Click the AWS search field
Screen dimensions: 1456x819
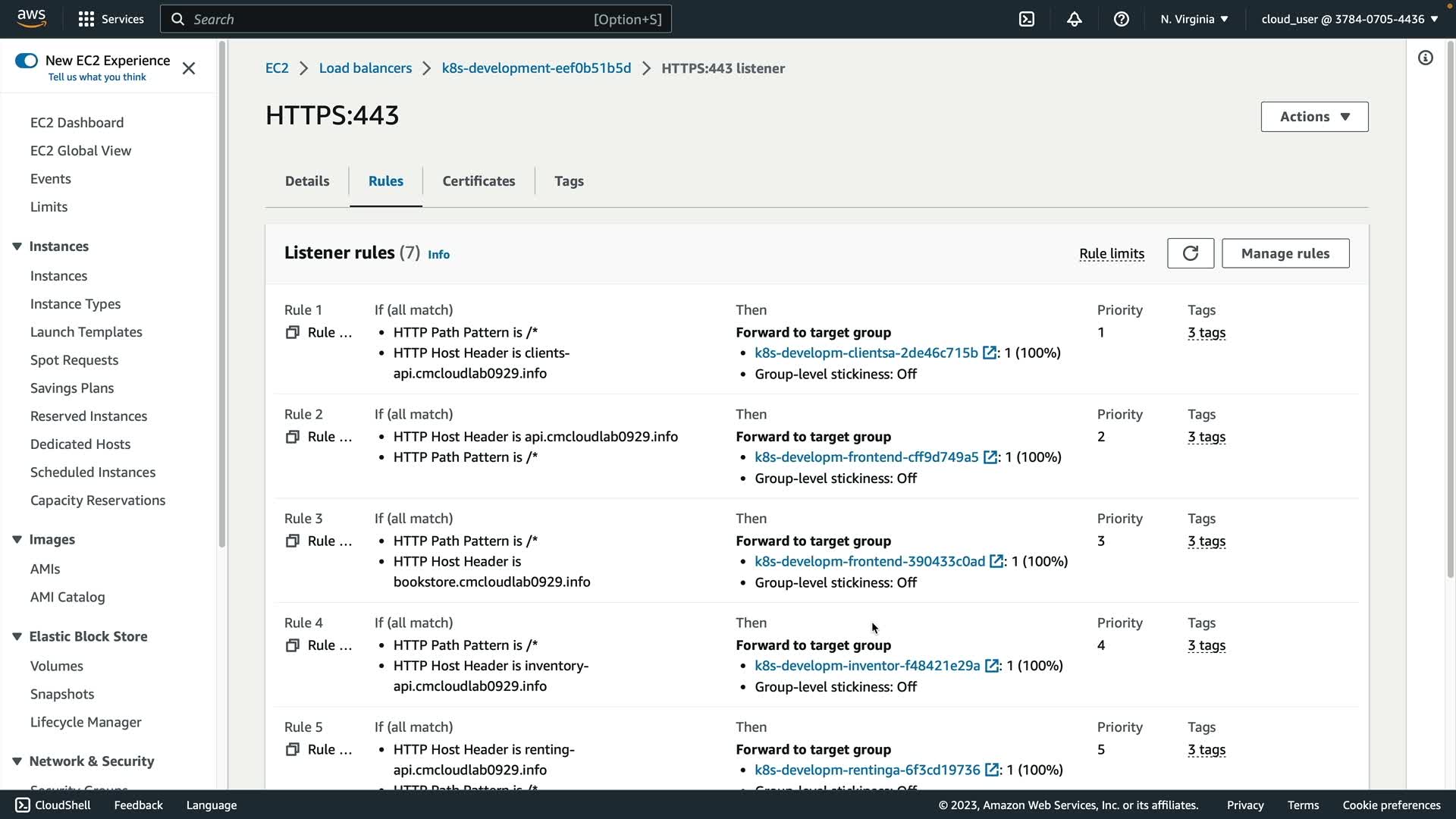coord(416,19)
